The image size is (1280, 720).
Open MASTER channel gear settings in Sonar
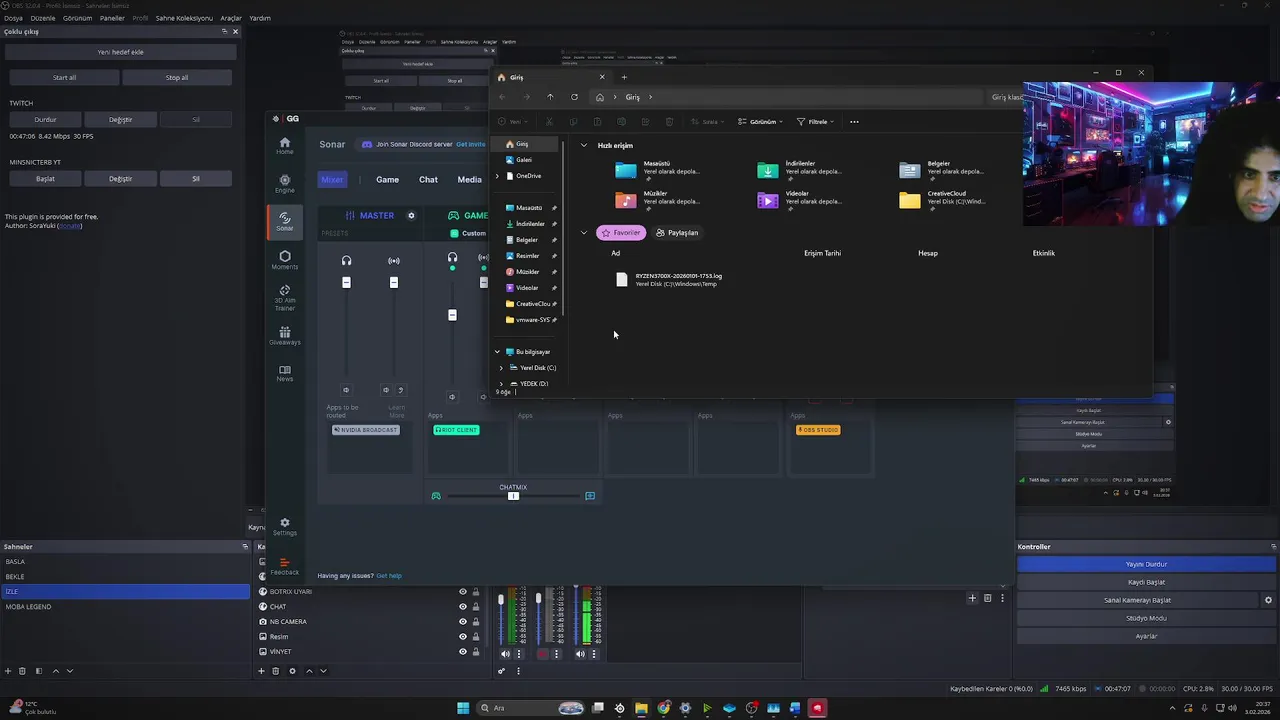[x=411, y=215]
